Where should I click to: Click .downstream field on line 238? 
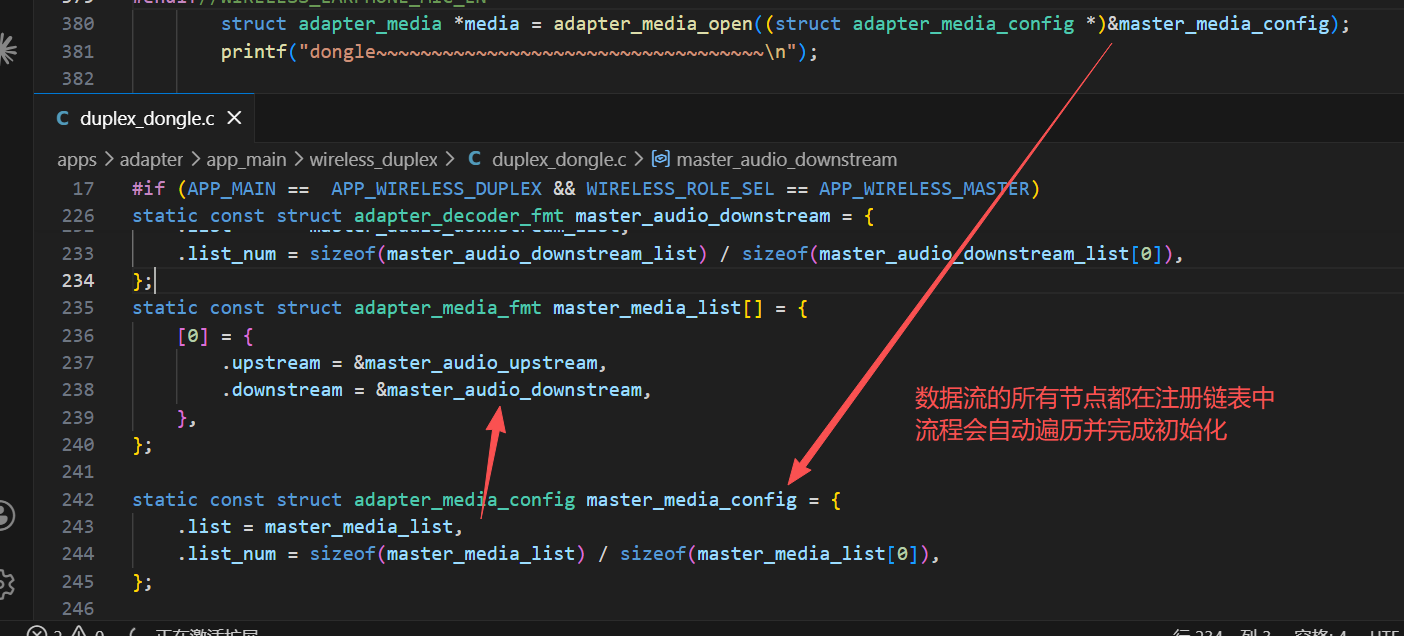click(282, 389)
